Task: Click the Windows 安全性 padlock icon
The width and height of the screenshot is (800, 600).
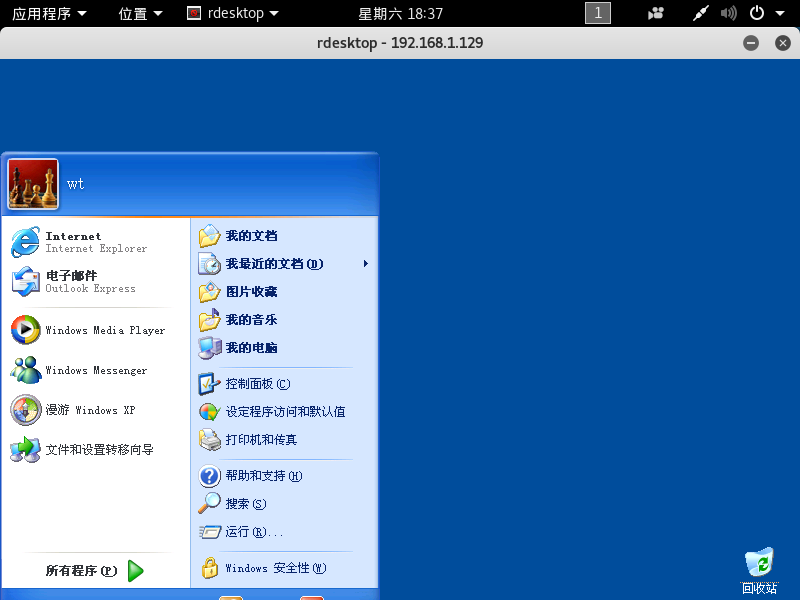Action: [x=209, y=568]
